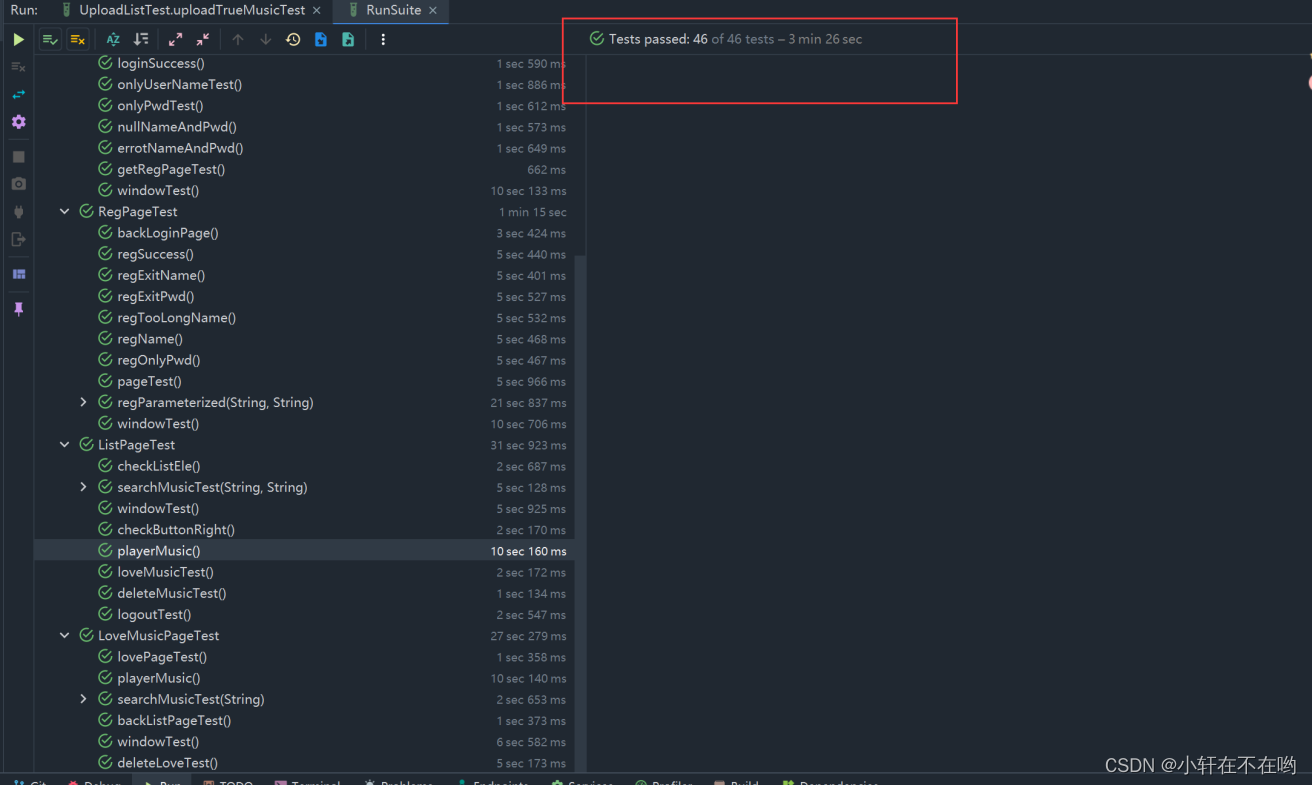Open the three-dot test runner options

(383, 39)
